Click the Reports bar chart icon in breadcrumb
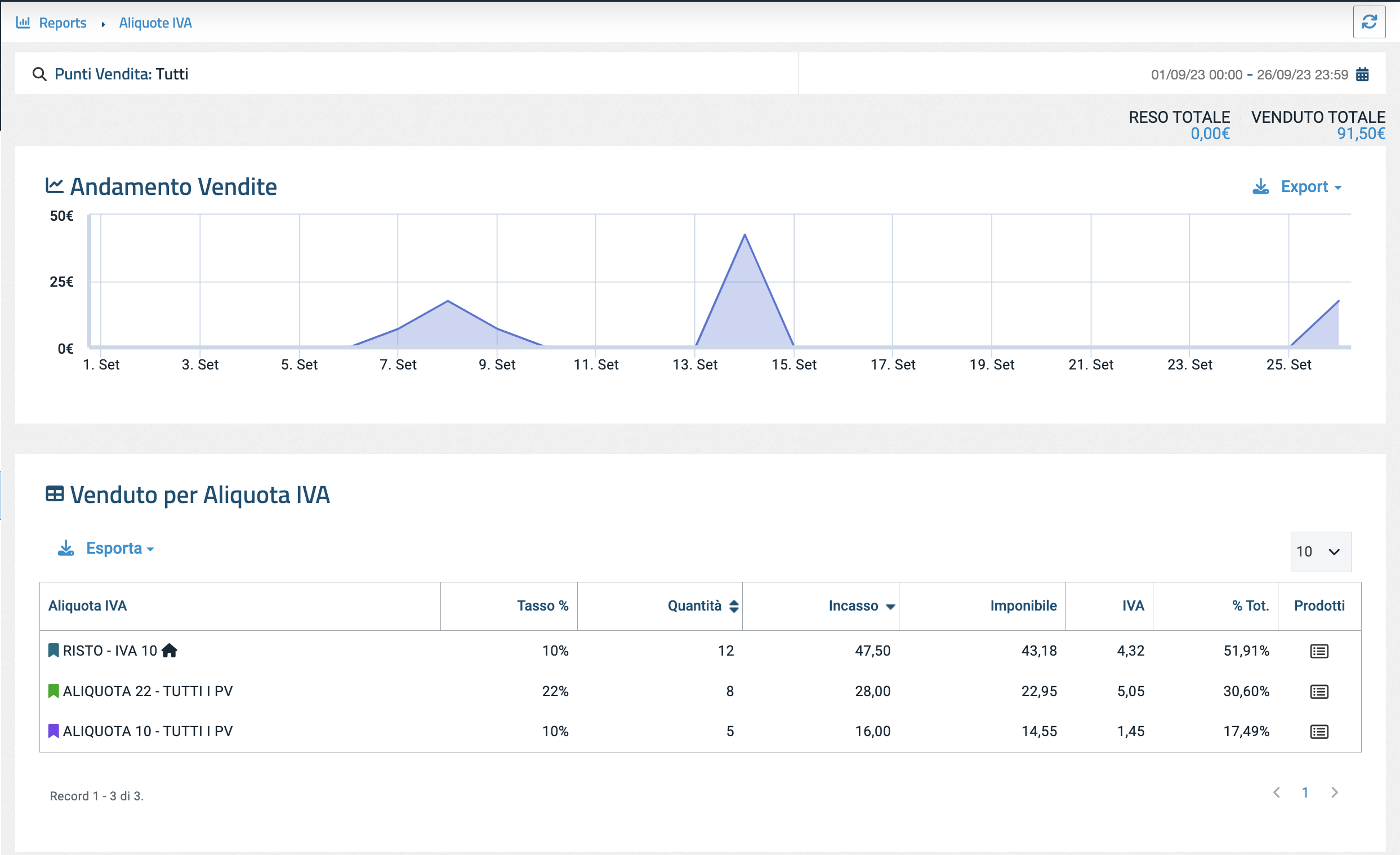Image resolution: width=1400 pixels, height=855 pixels. click(23, 23)
